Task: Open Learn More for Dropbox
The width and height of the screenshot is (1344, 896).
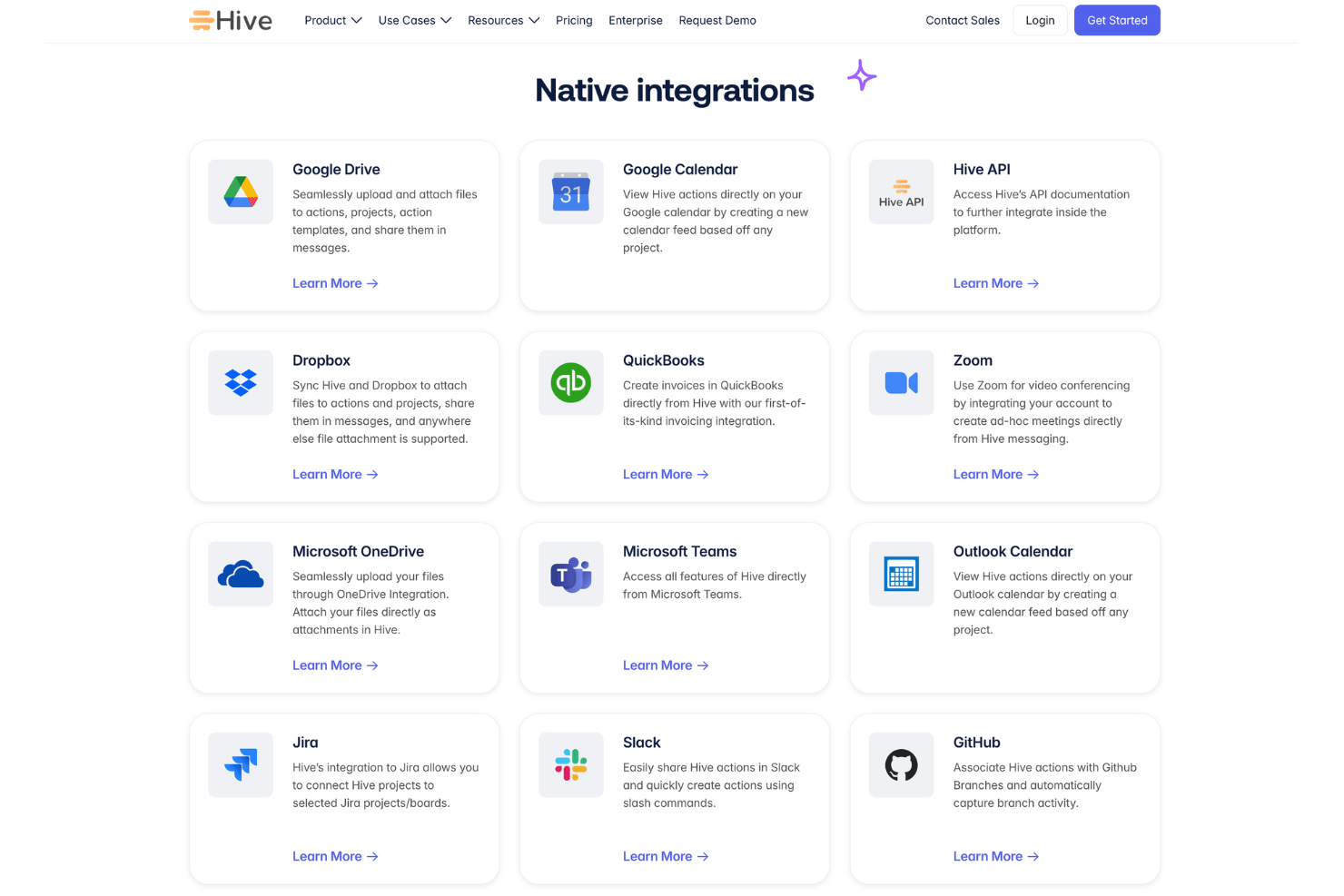Action: click(x=335, y=474)
